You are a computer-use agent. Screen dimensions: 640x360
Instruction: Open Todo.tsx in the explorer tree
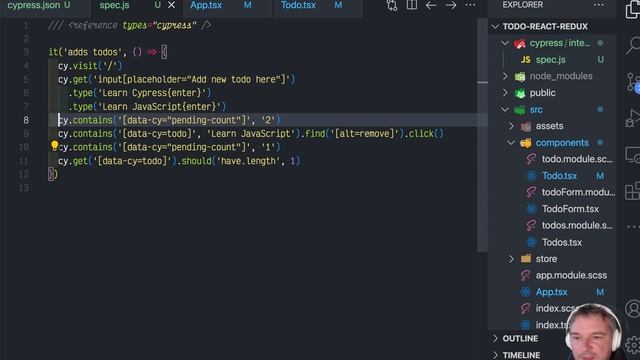pos(559,176)
